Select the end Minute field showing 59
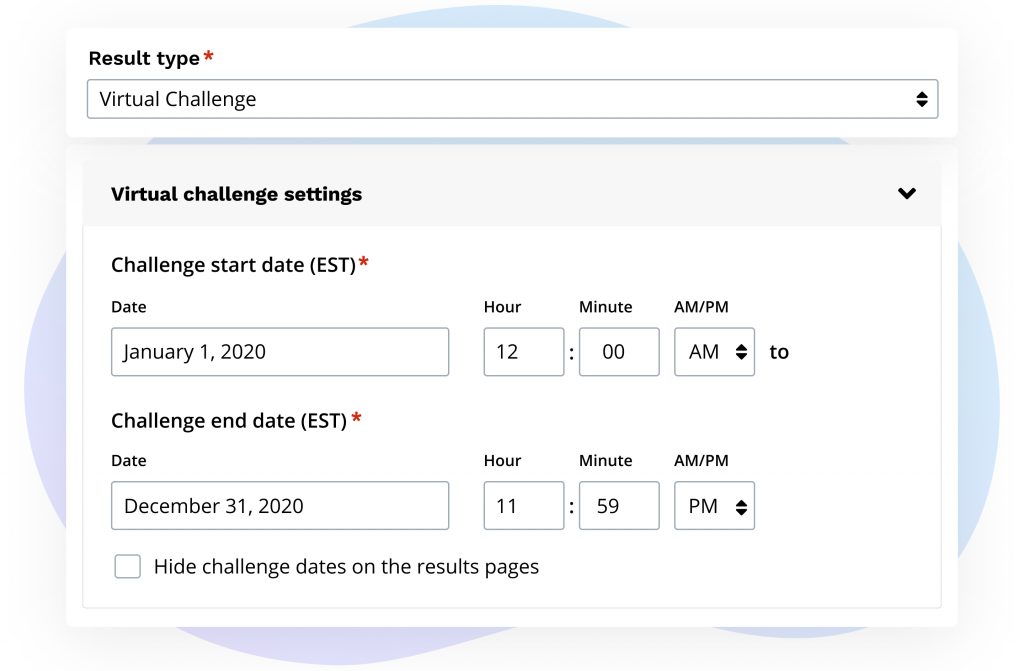Viewport: 1024px width, 671px height. (618, 506)
